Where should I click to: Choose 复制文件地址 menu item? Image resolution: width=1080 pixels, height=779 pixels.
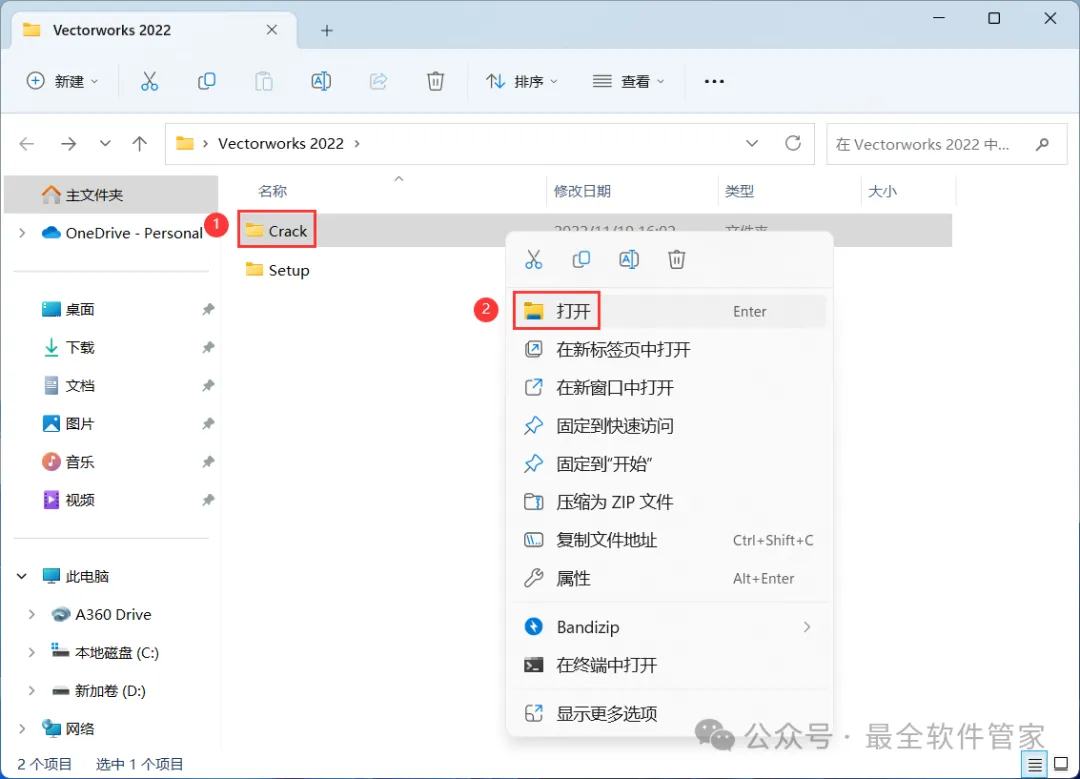pyautogui.click(x=669, y=540)
